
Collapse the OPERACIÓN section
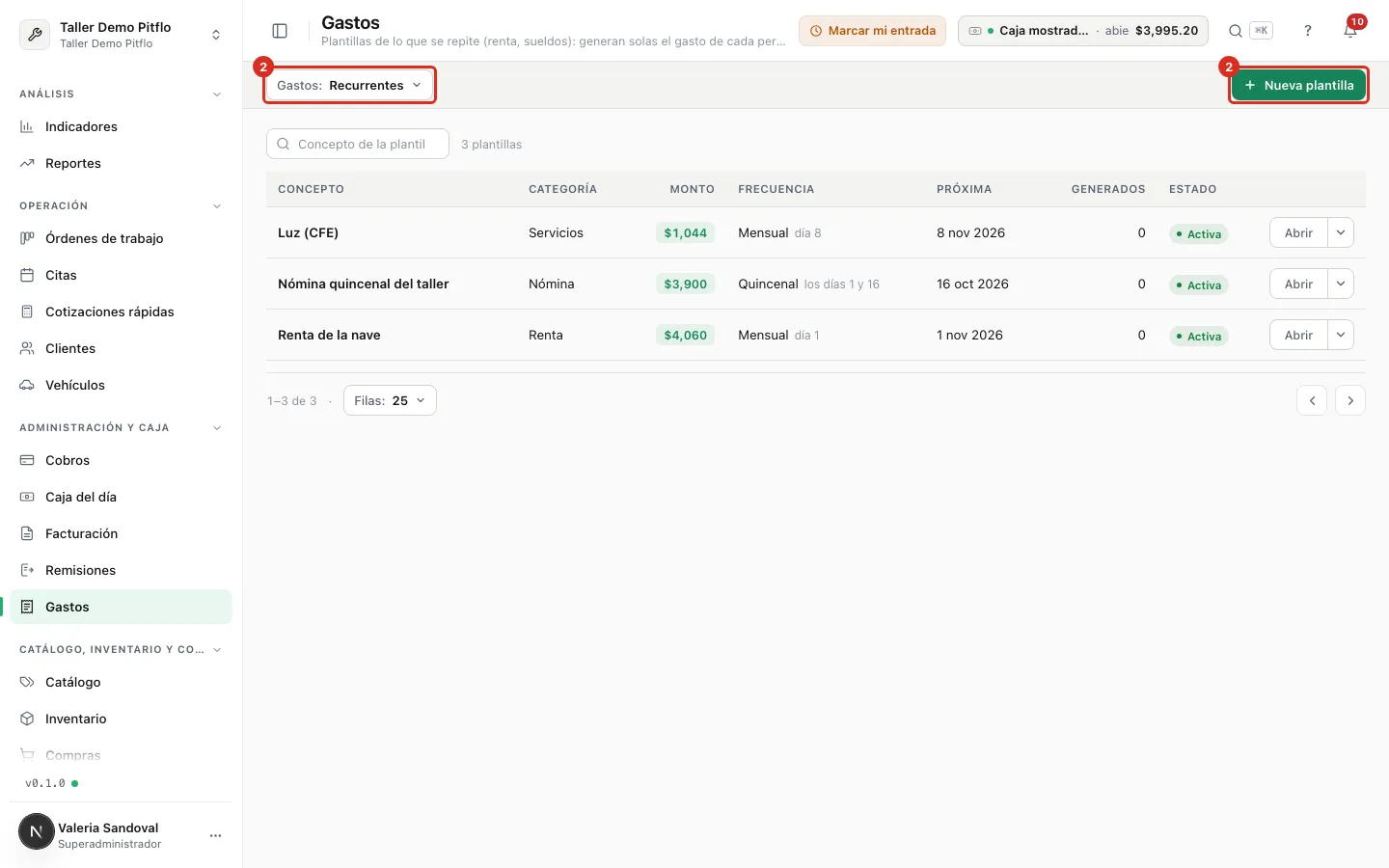pos(217,206)
